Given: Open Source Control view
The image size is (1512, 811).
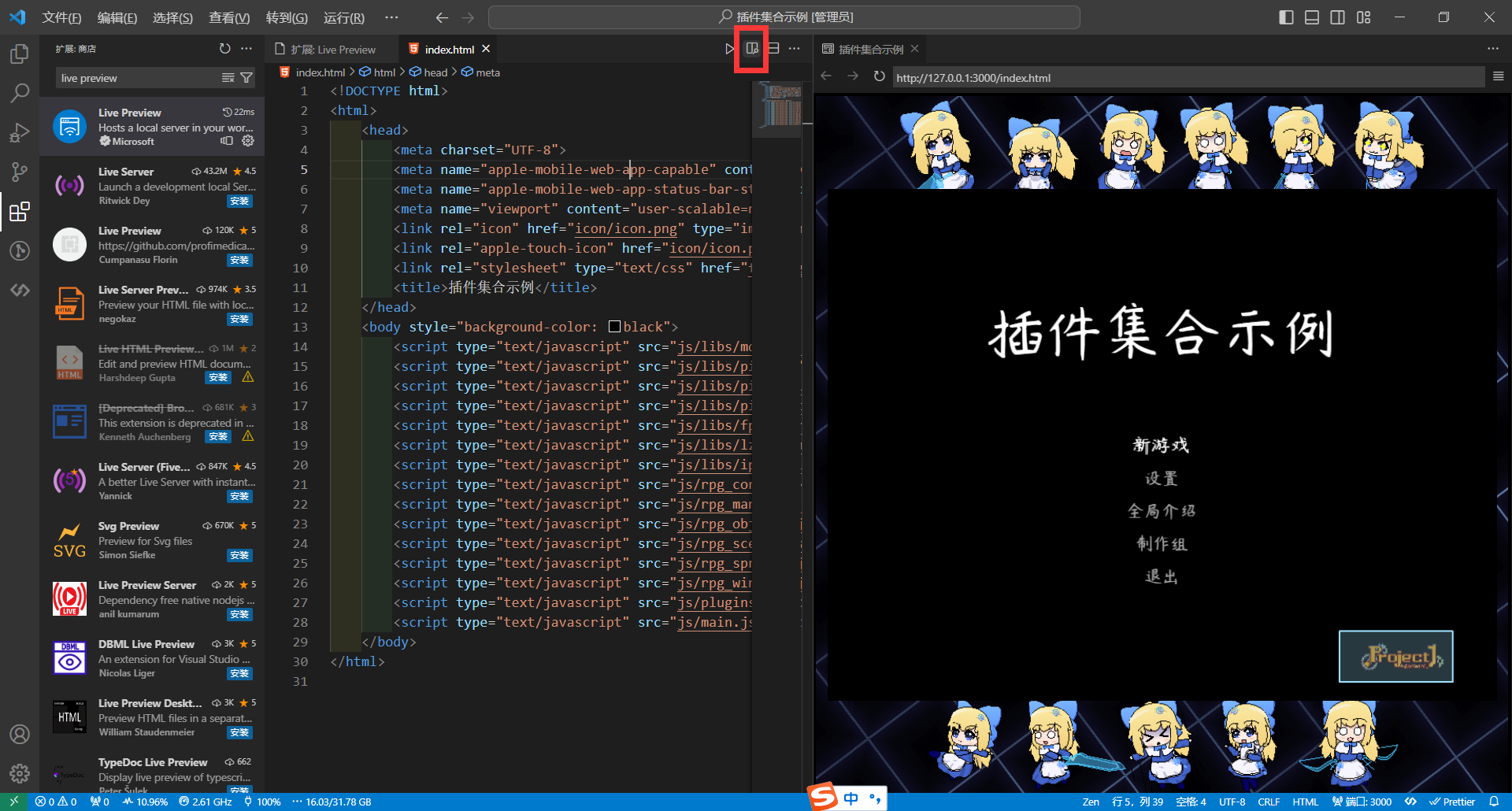Looking at the screenshot, I should point(19,172).
